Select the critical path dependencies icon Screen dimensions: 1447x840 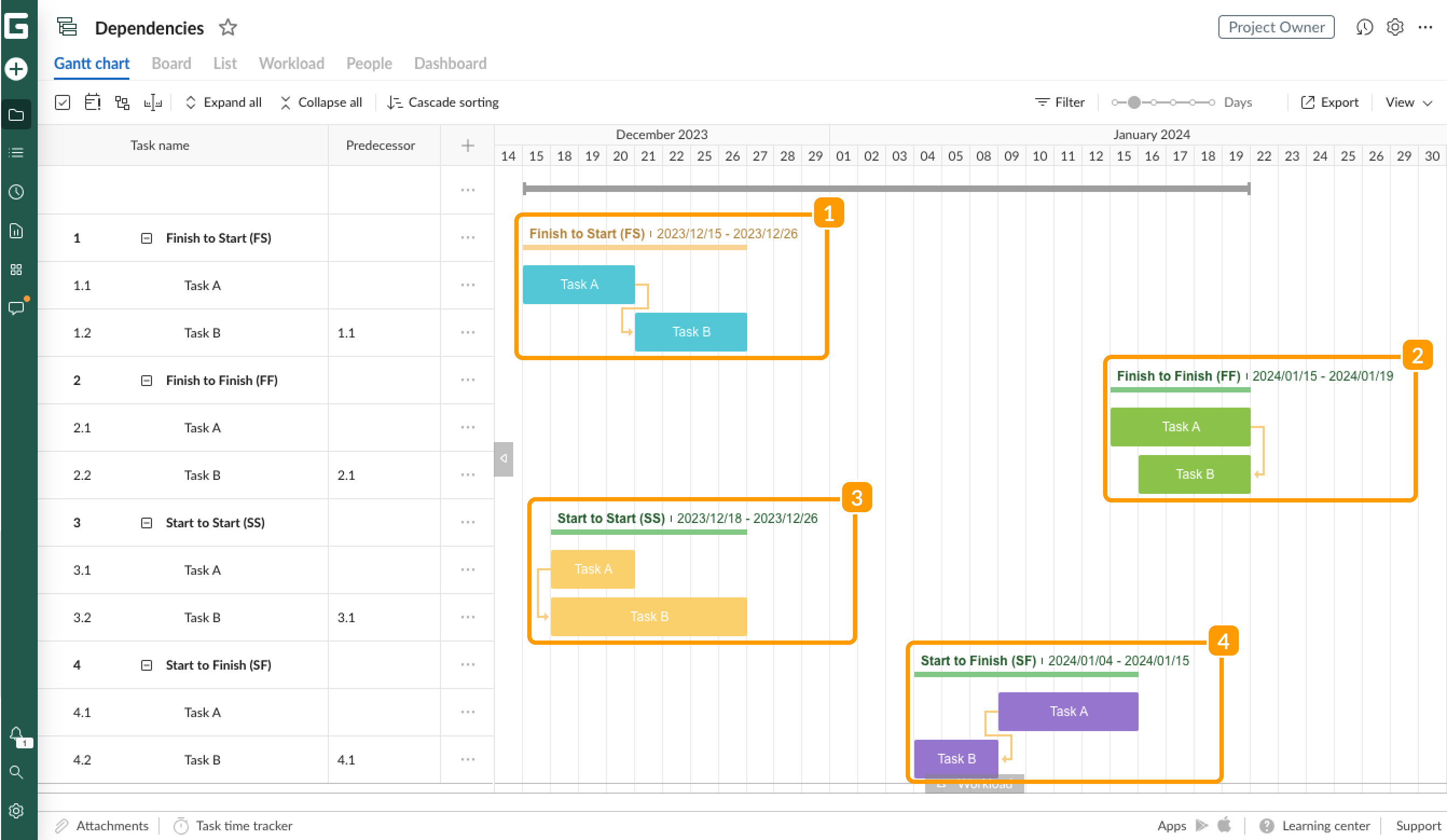[122, 102]
